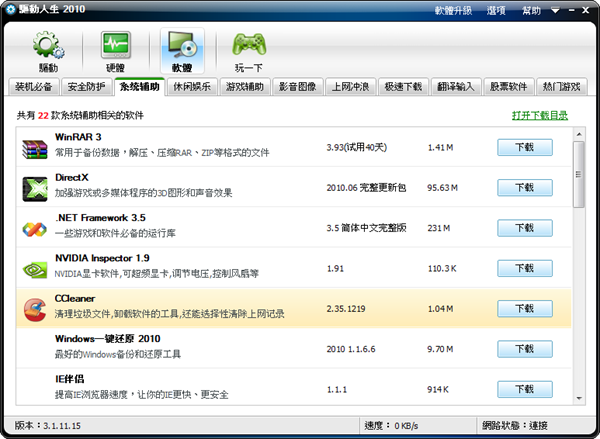Switch to the 休闲娱乐 tab
Screen dimensions: 600x439
(192, 87)
